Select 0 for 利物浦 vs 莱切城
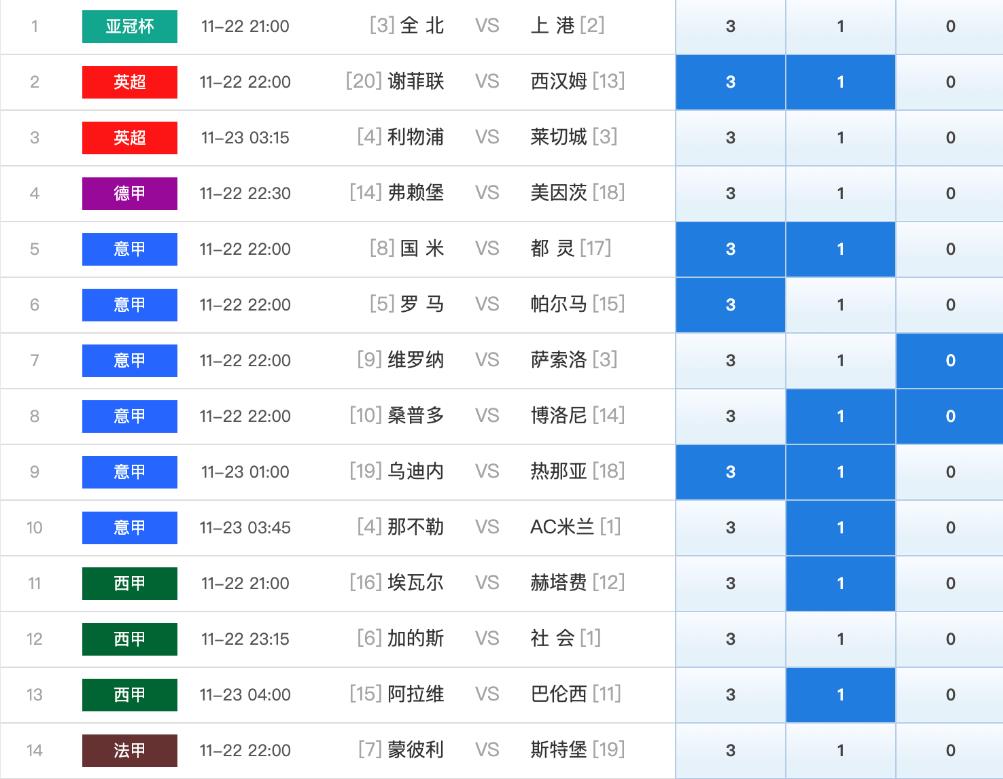The height and width of the screenshot is (779, 1003). point(950,138)
